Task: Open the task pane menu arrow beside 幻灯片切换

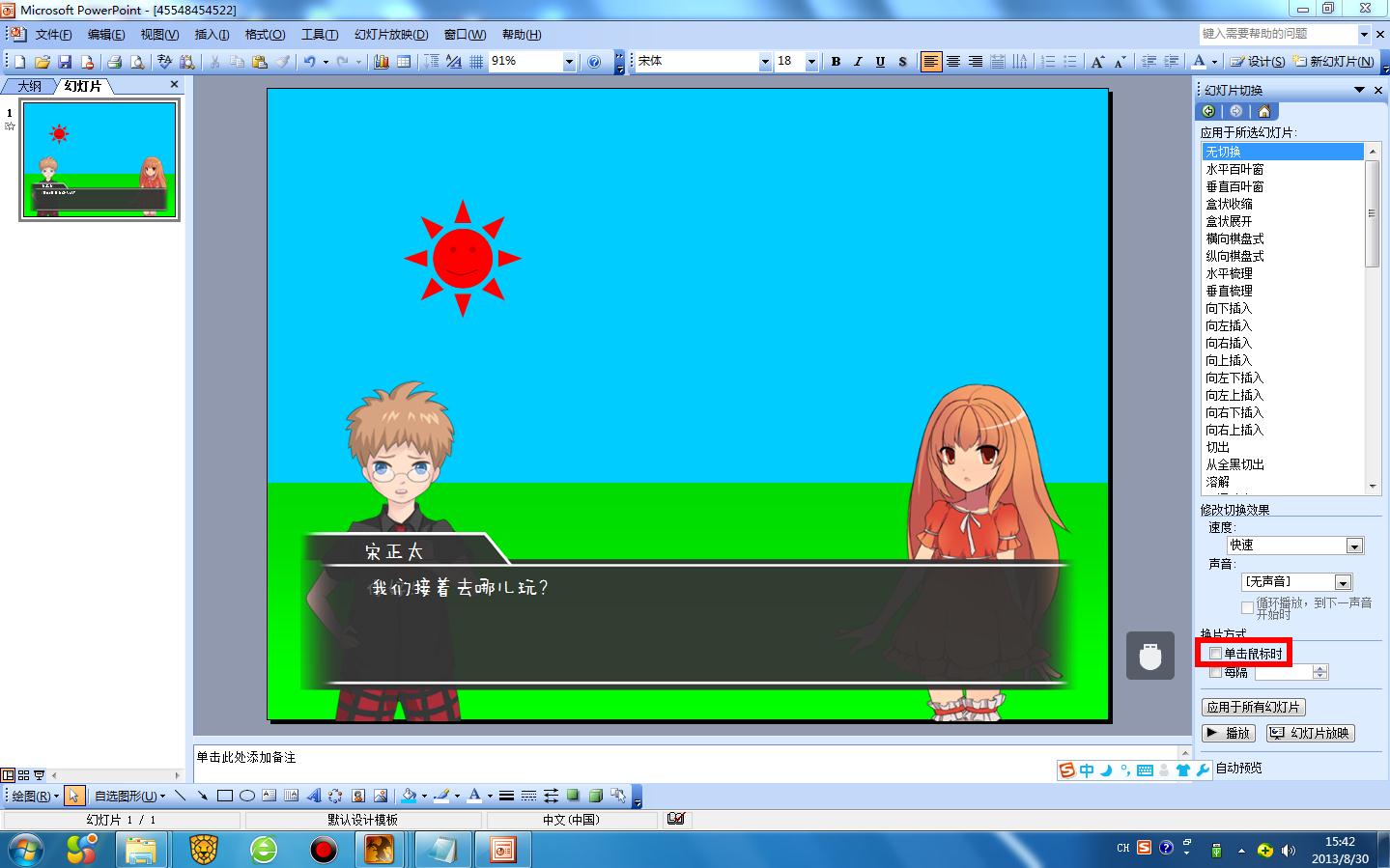Action: coord(1359,90)
